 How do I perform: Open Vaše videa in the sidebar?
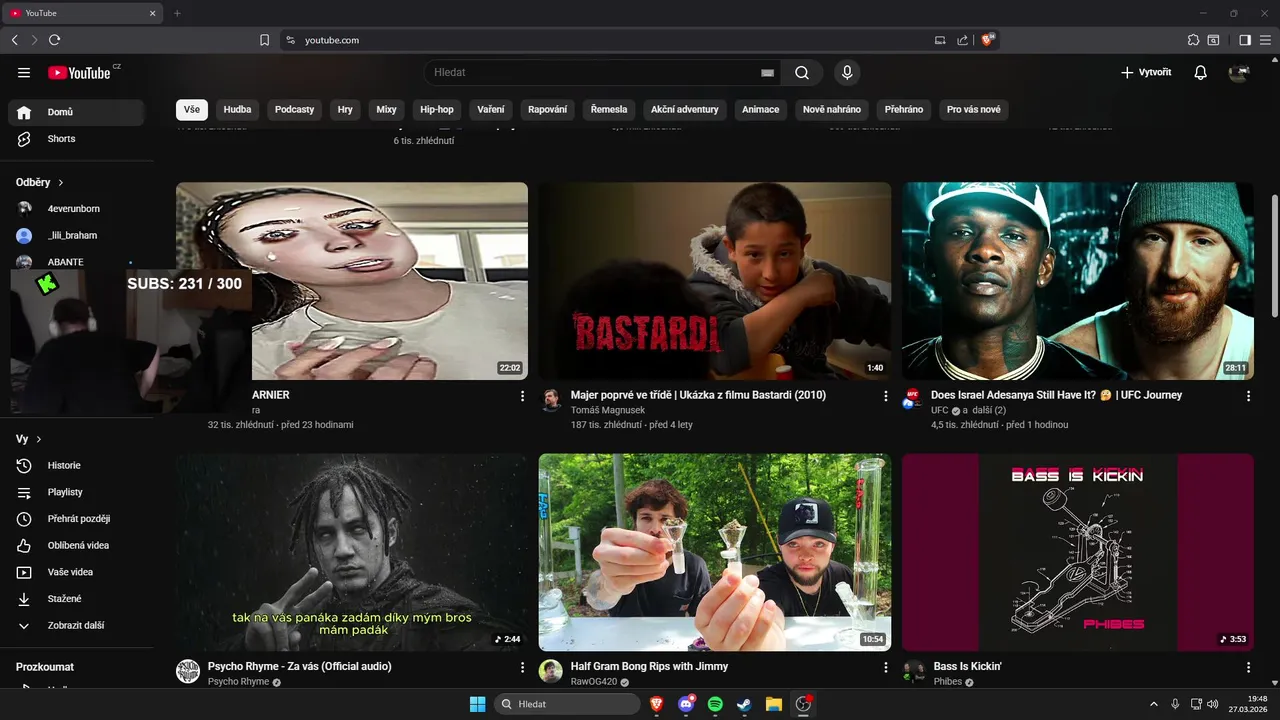click(x=76, y=572)
